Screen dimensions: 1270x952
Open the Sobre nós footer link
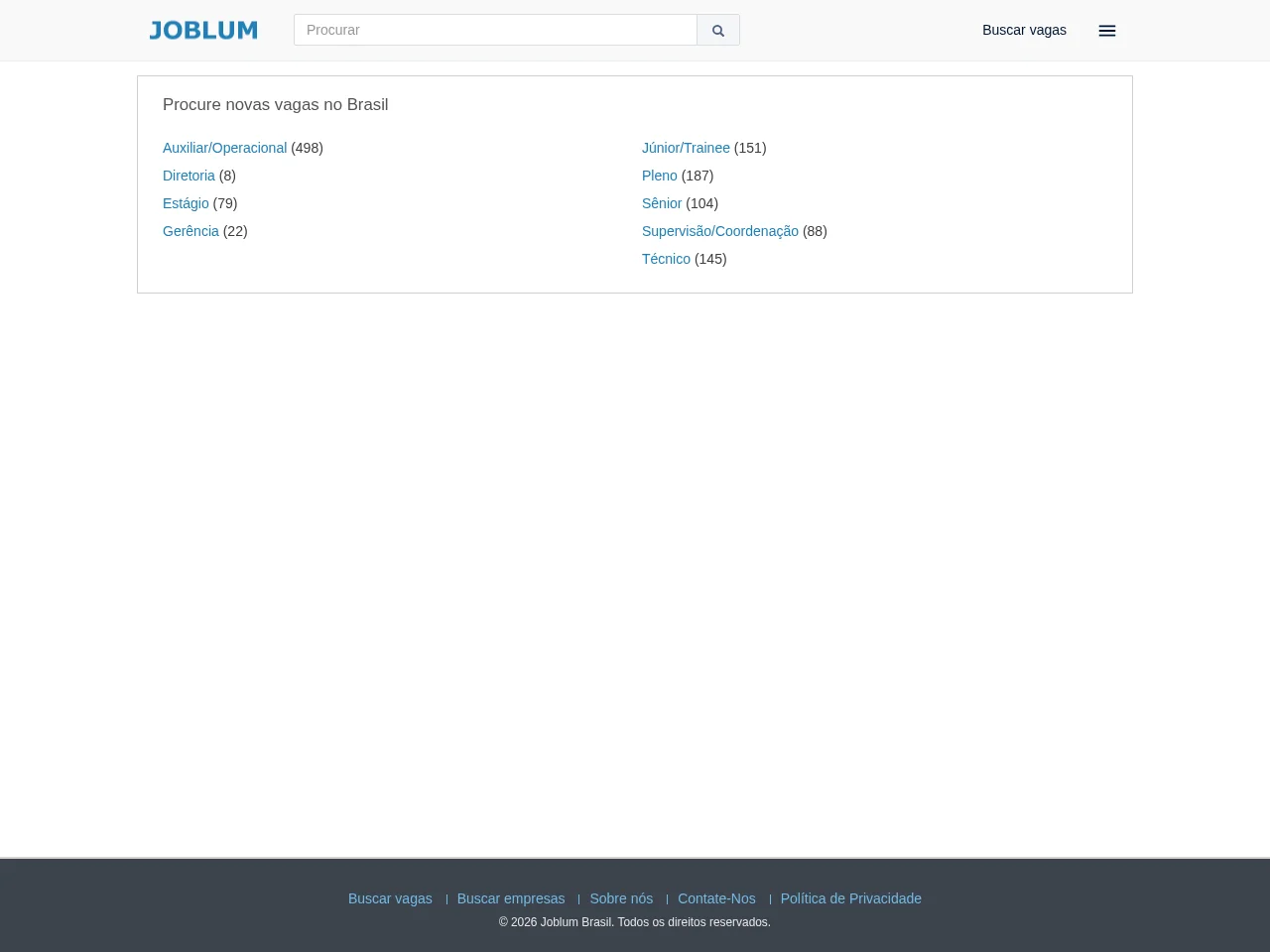(621, 898)
